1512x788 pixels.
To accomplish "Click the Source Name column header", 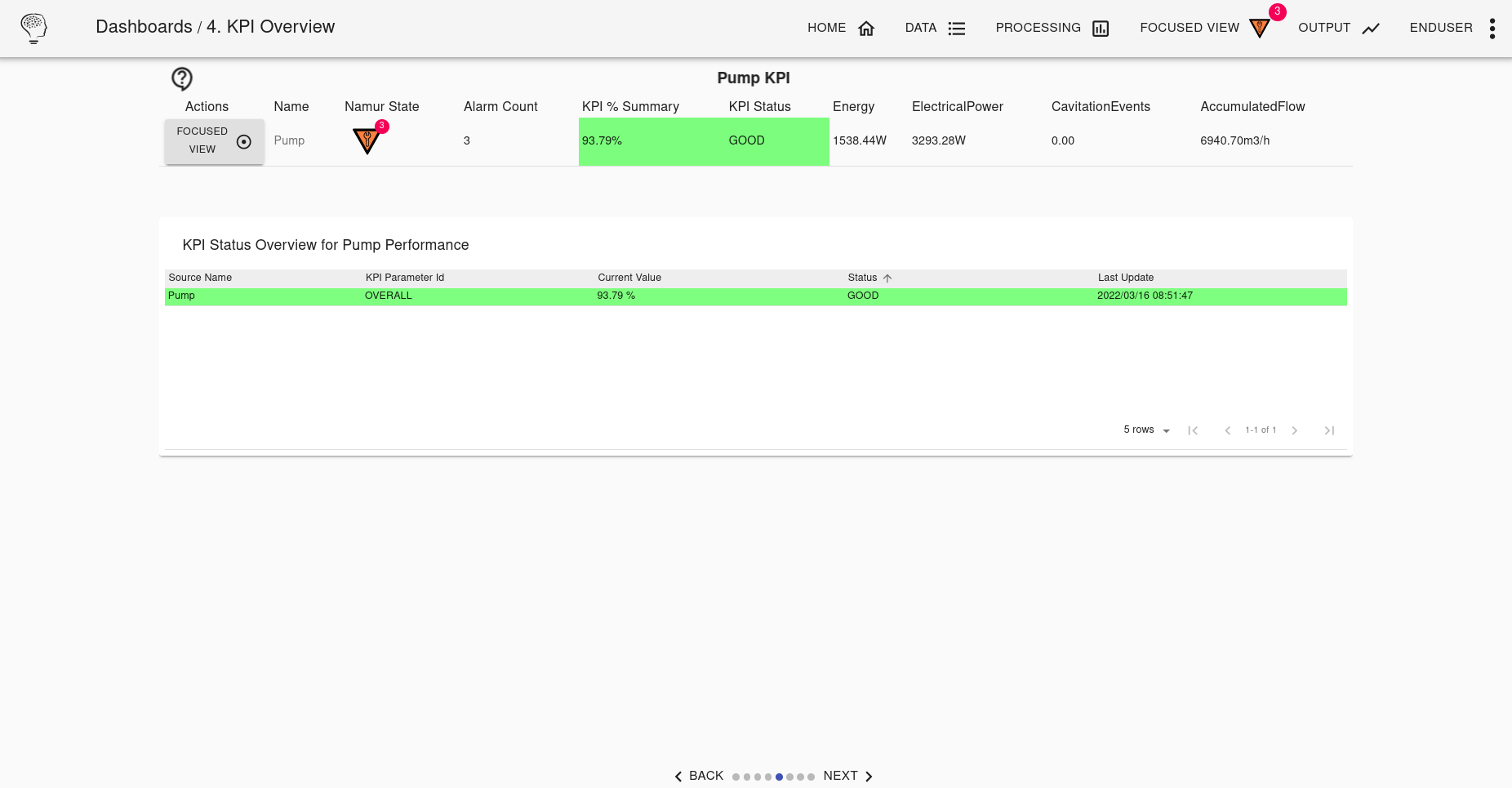I will tap(200, 278).
